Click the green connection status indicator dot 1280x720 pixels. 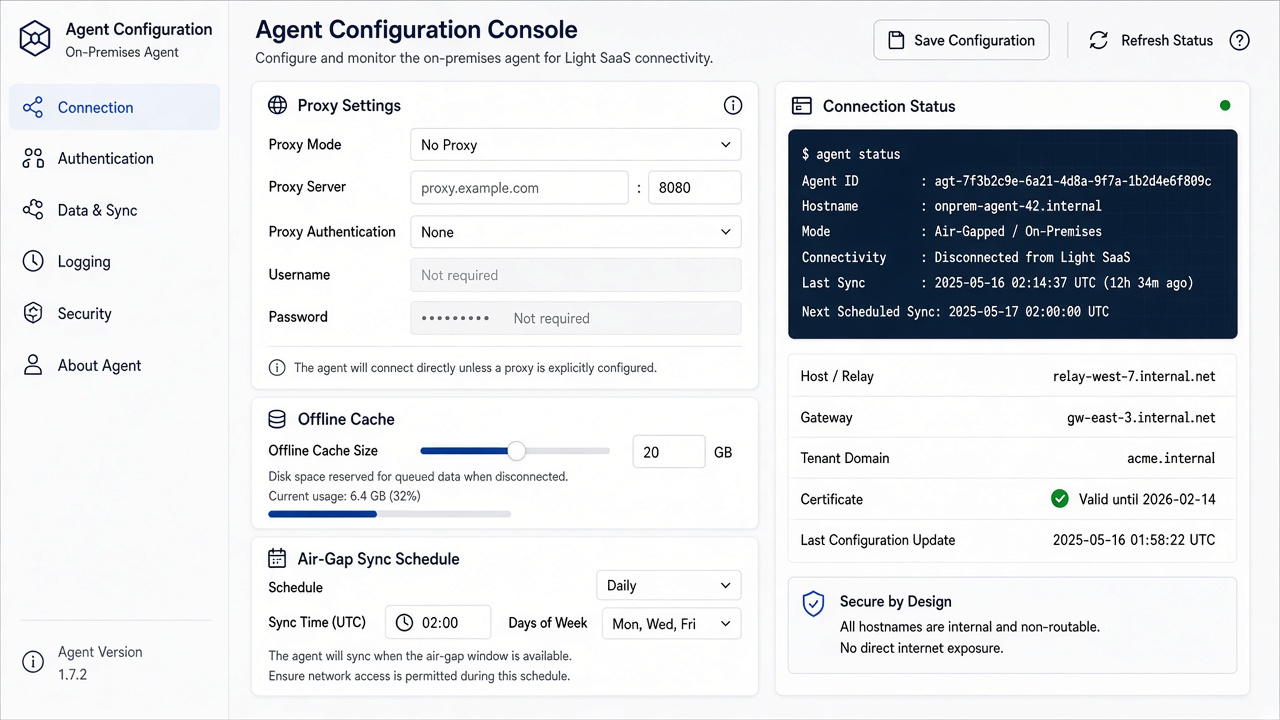pos(1225,105)
